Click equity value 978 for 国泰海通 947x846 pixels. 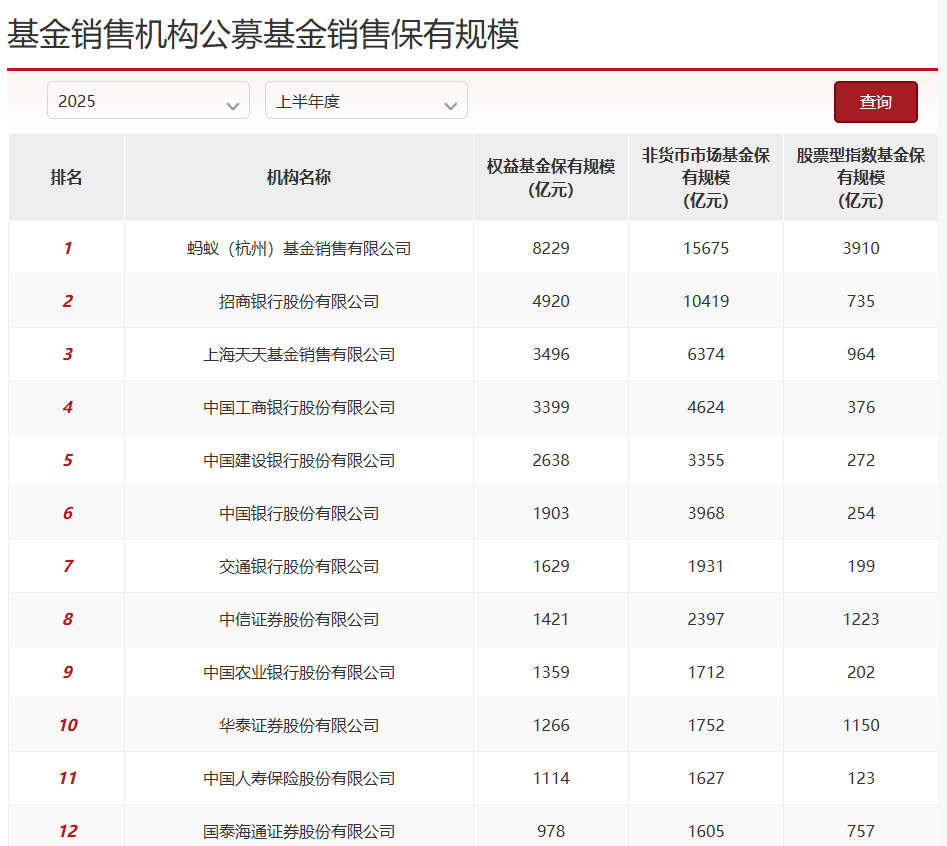551,832
